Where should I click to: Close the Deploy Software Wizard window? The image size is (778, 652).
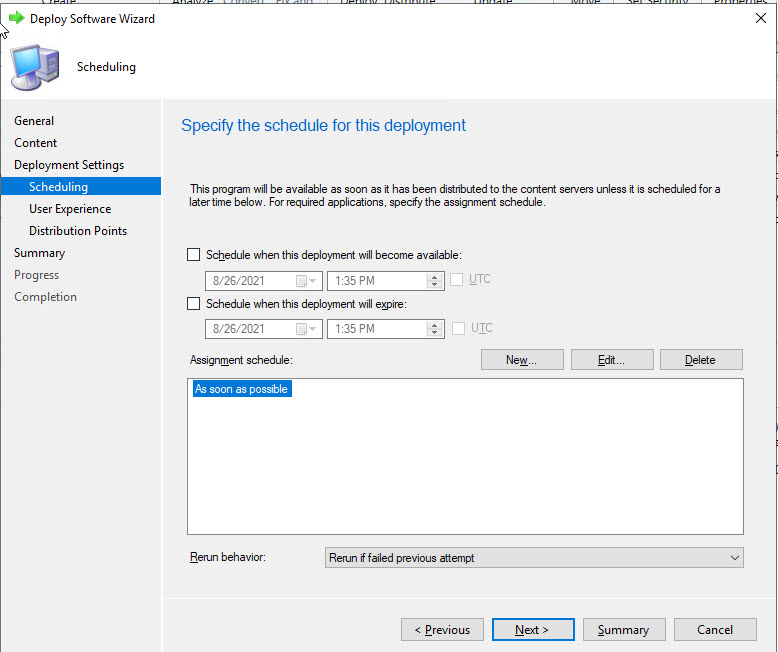(x=760, y=18)
